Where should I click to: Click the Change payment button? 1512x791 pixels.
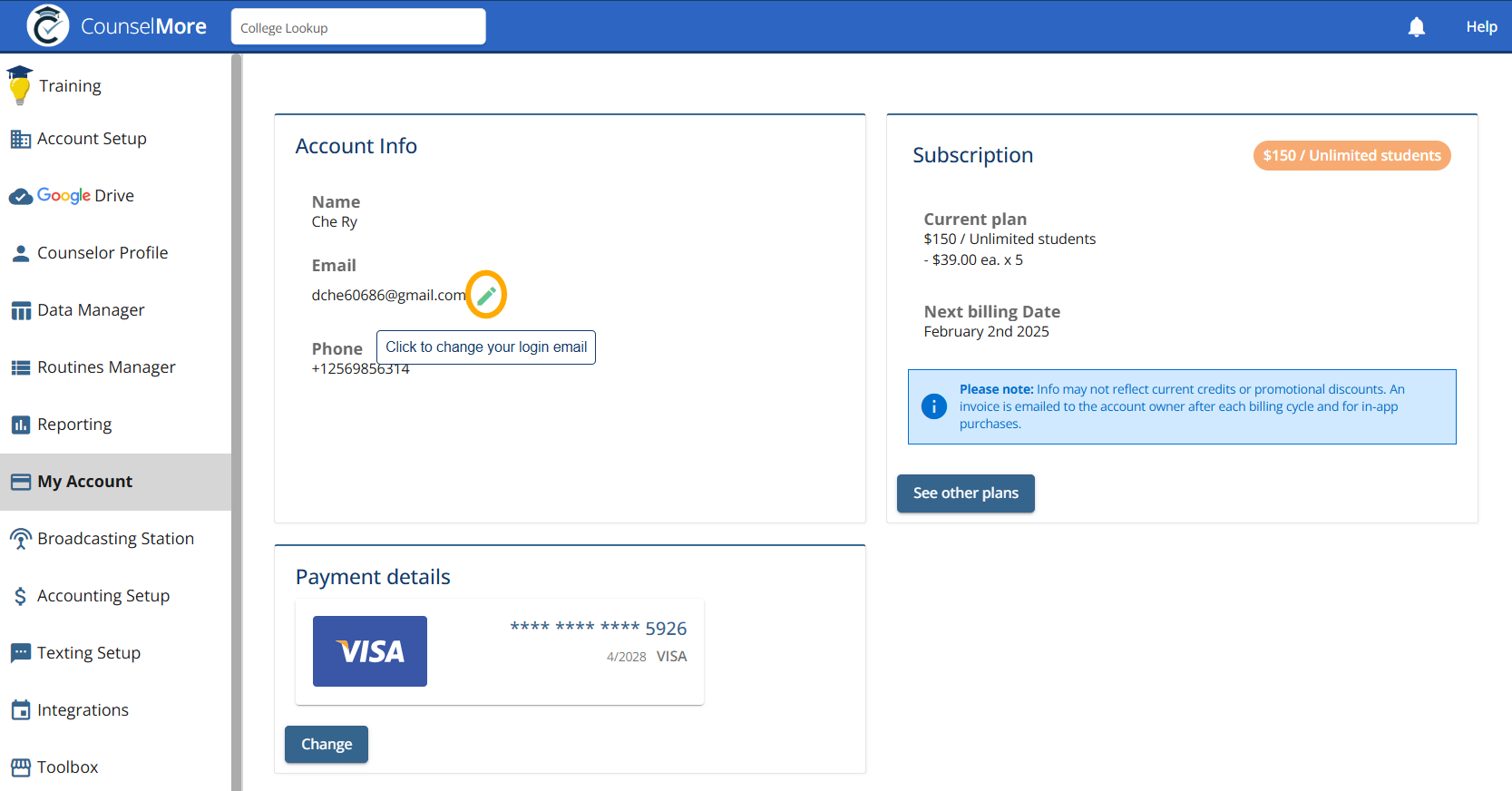coord(327,745)
